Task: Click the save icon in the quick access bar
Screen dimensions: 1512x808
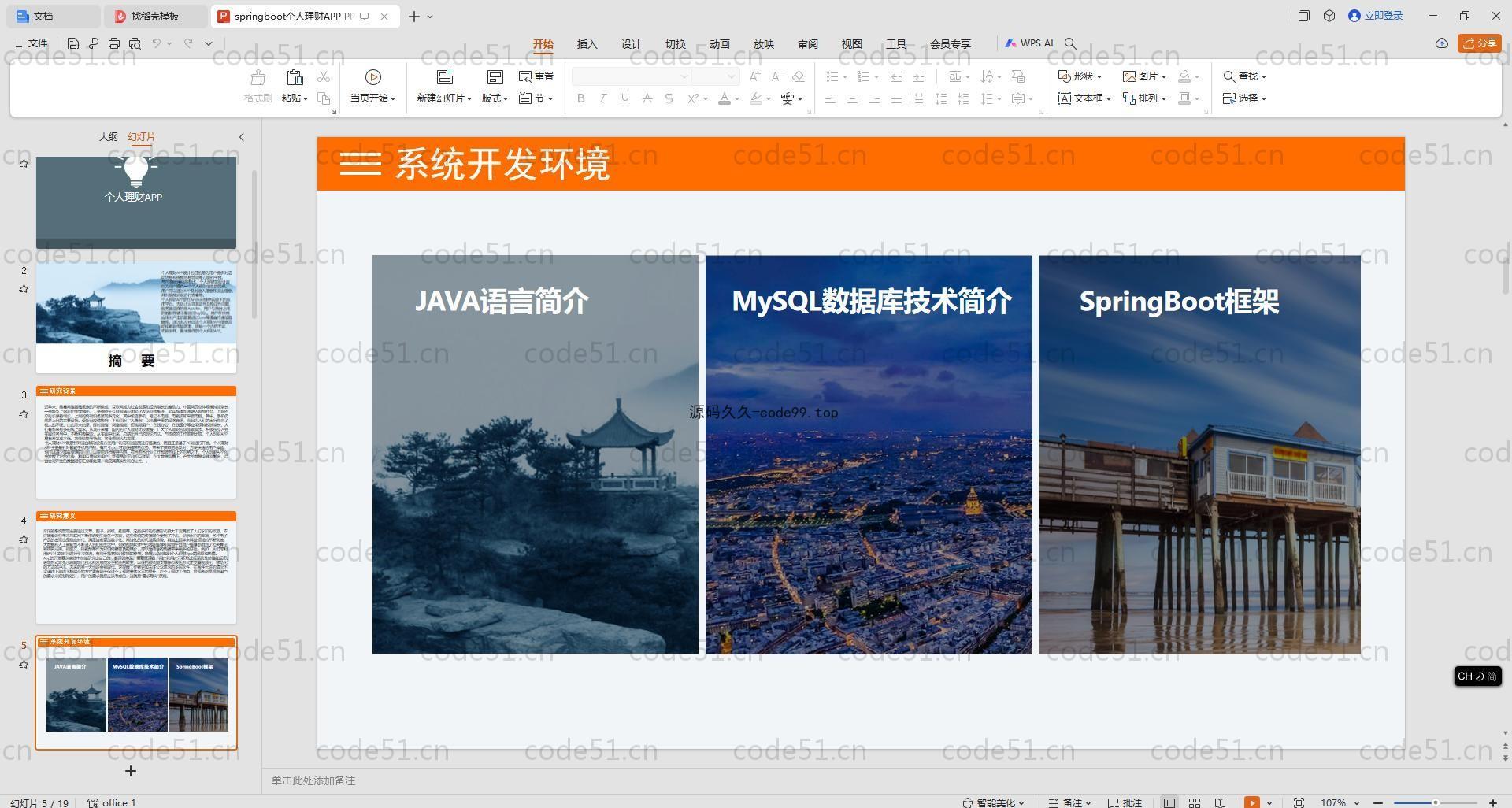Action: coord(73,43)
